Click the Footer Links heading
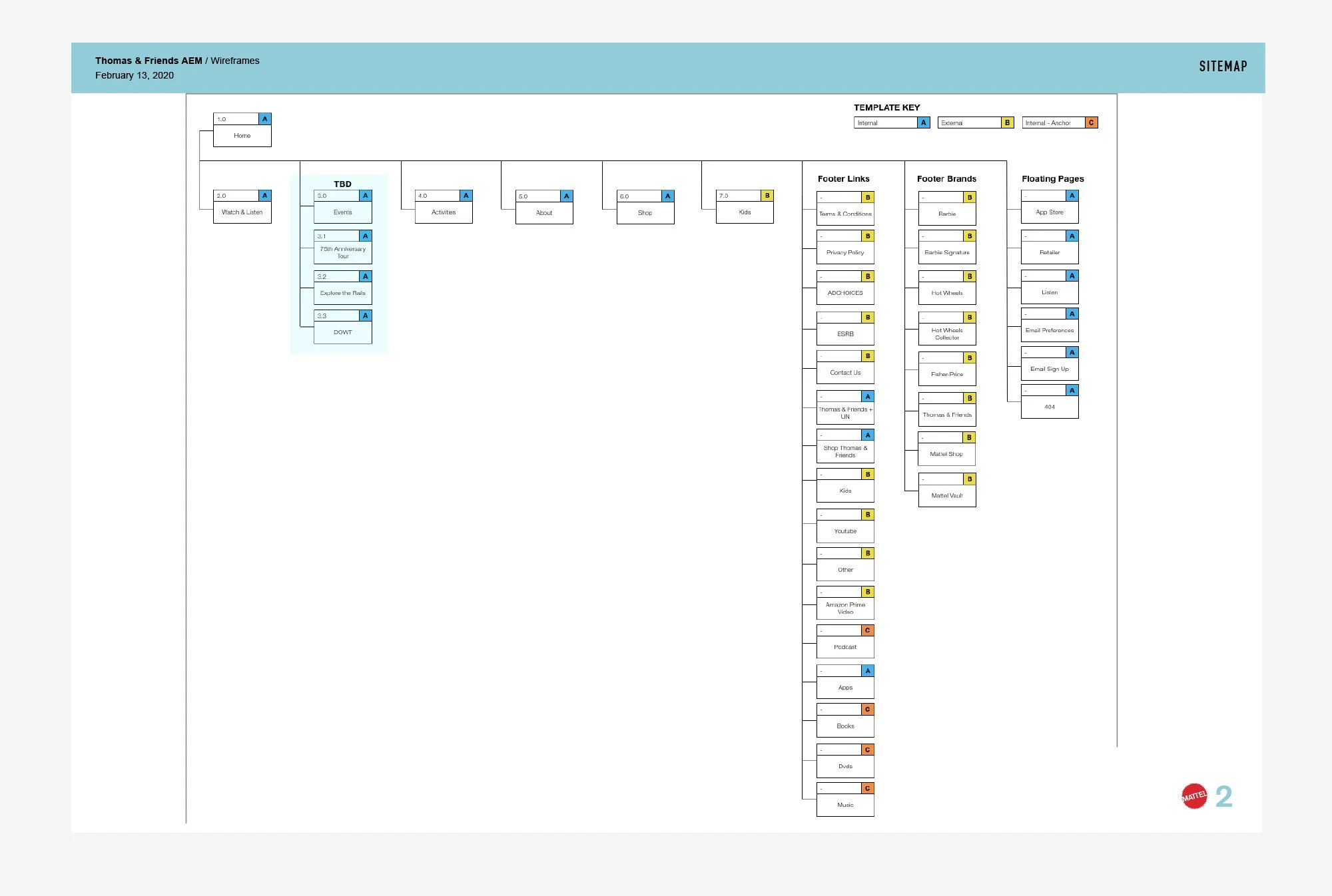 [x=843, y=179]
